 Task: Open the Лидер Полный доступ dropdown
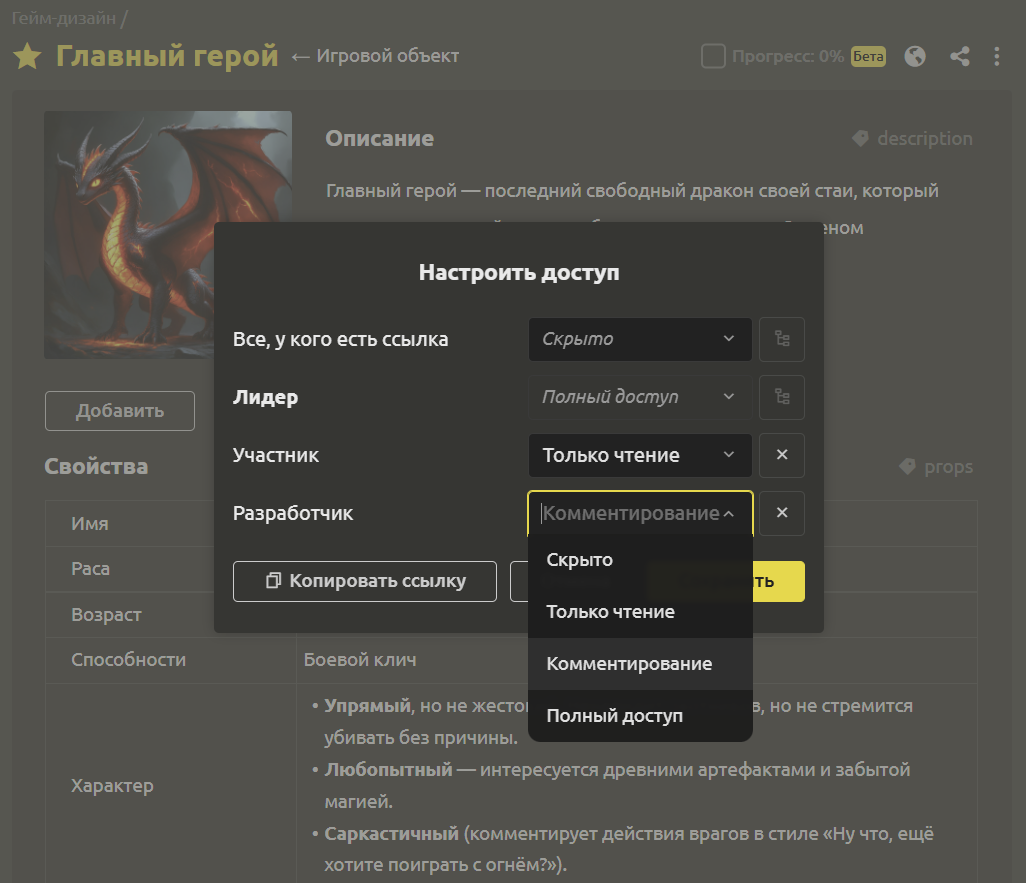tap(640, 397)
